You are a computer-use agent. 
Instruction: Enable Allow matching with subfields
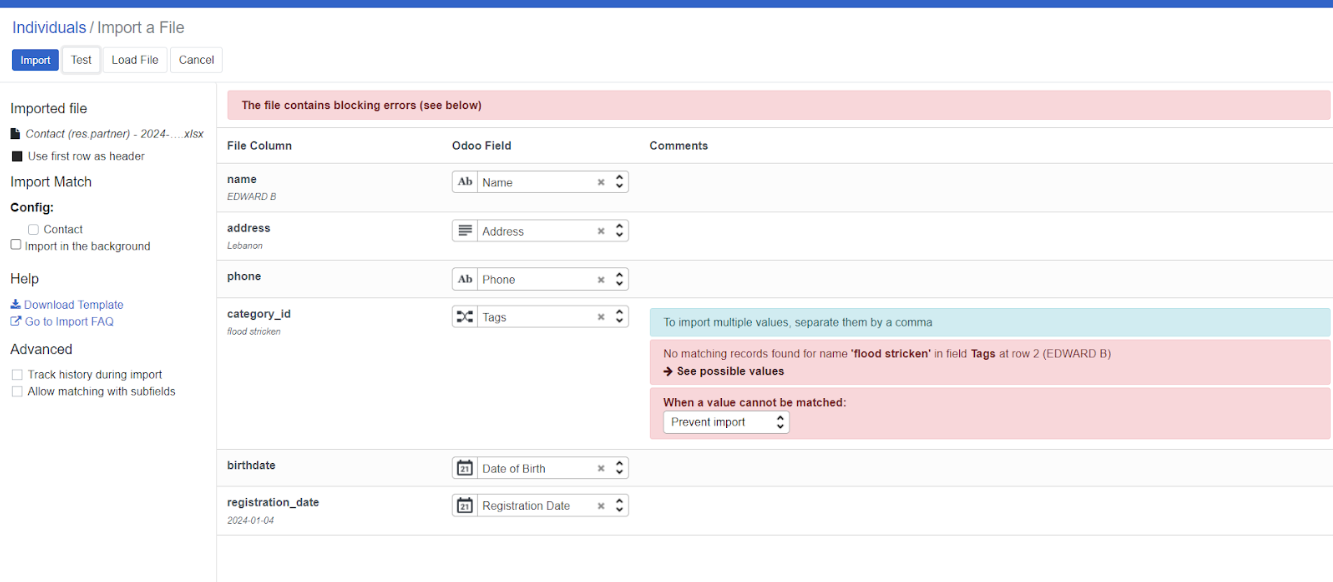click(17, 392)
